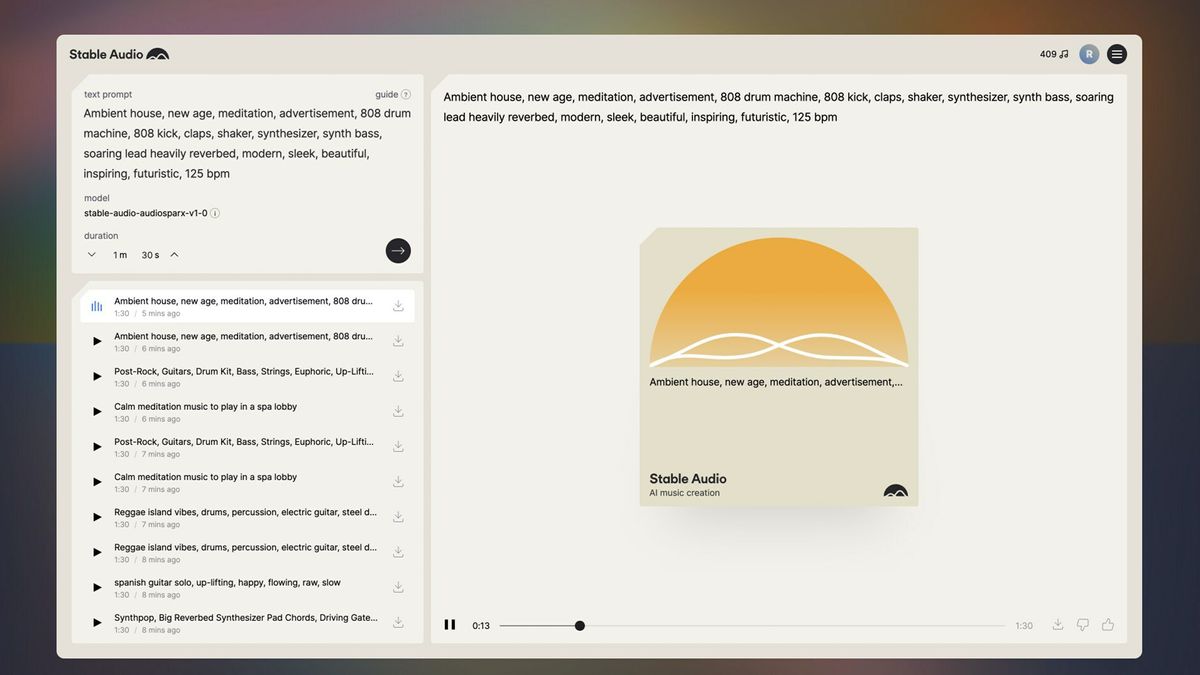Play the 'Calm meditation music' track
The width and height of the screenshot is (1200, 675).
click(96, 410)
